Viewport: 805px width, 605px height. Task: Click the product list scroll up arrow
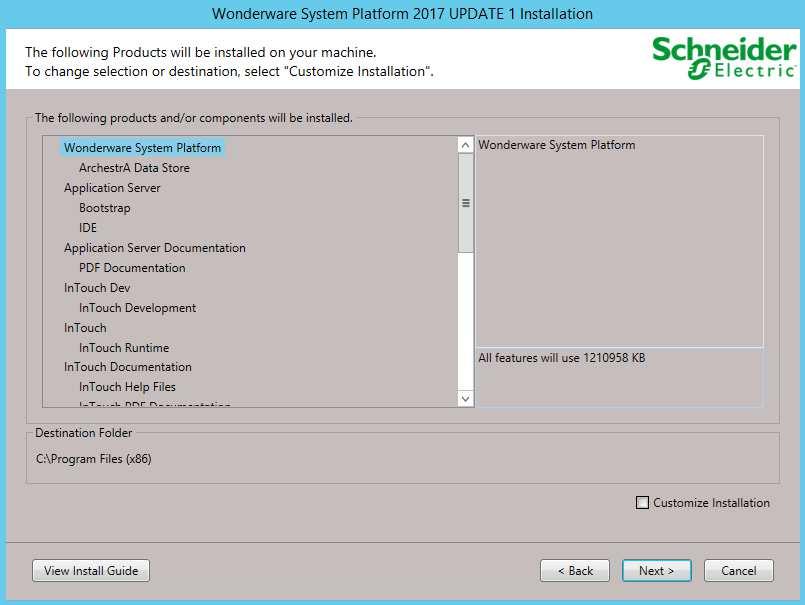[465, 145]
